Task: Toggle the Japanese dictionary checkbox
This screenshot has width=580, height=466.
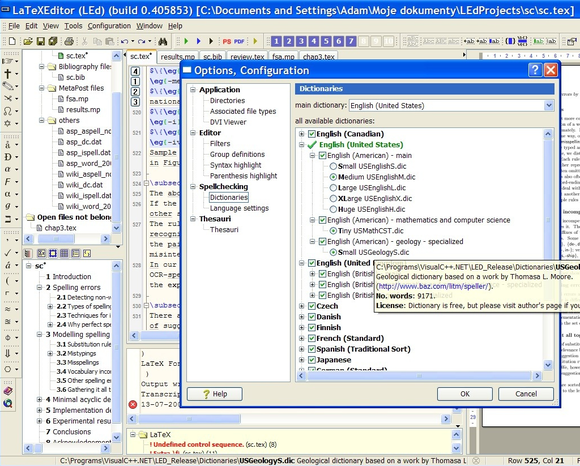Action: click(311, 360)
